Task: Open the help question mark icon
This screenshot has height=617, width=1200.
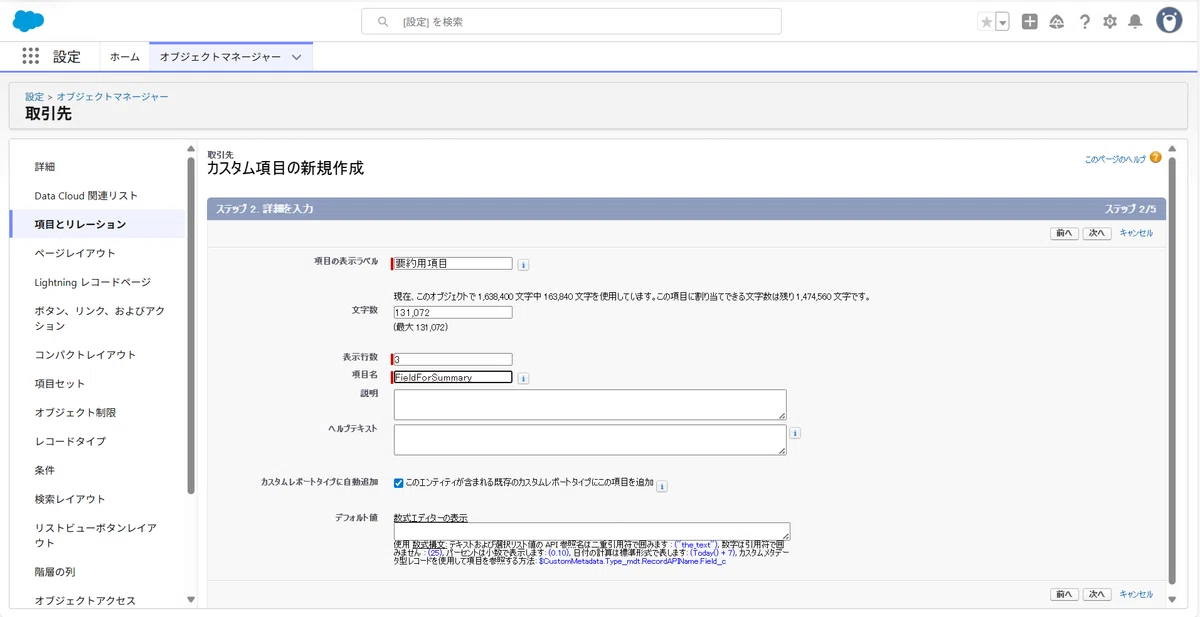Action: click(1085, 22)
